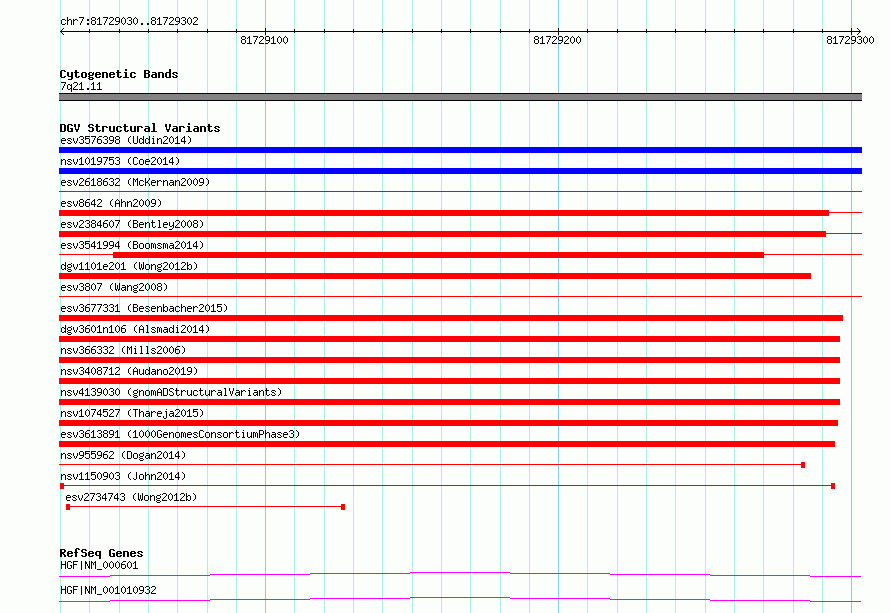Click the nsv1150903 right end marker
This screenshot has height=613, width=890.
pos(833,486)
